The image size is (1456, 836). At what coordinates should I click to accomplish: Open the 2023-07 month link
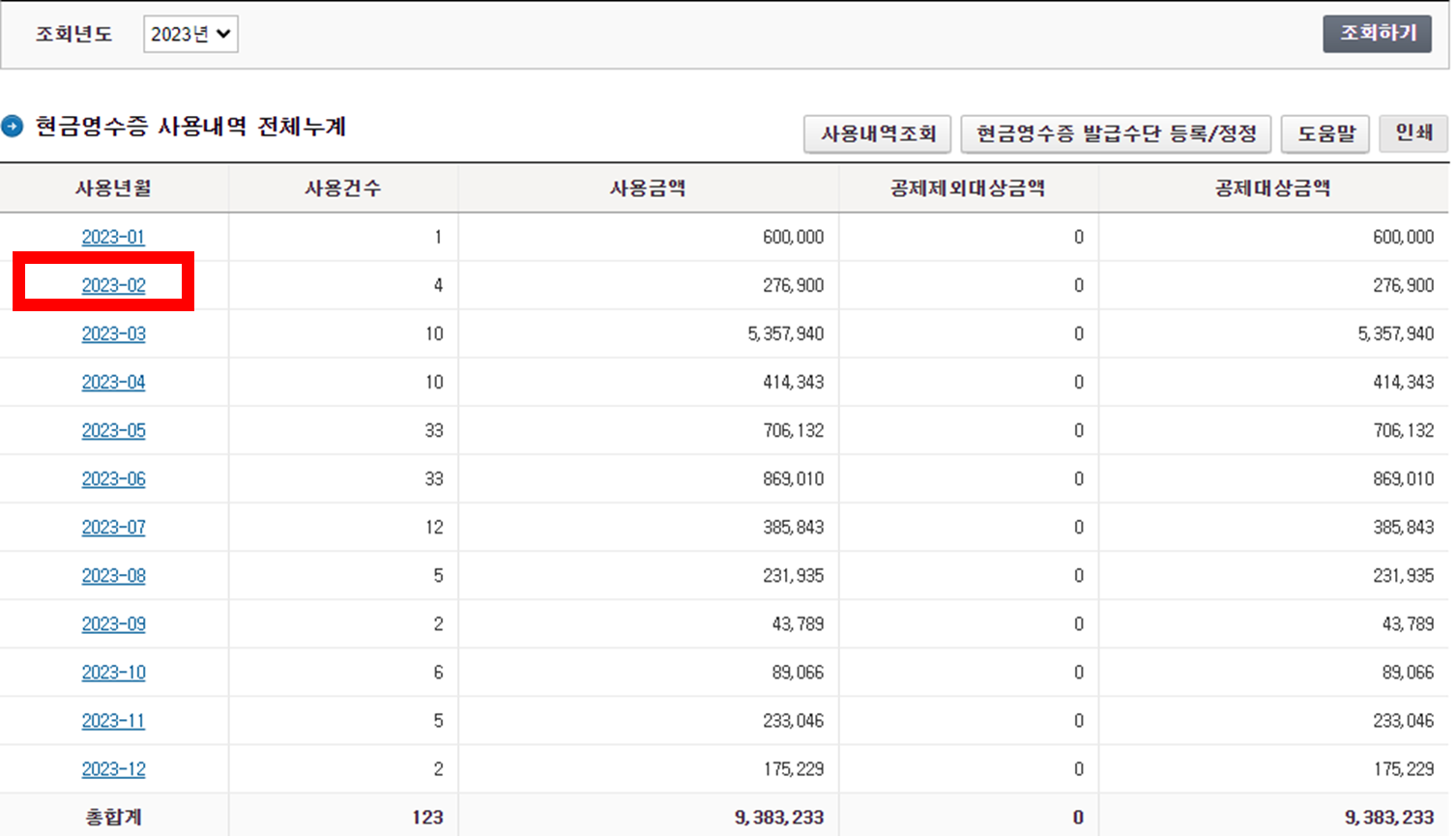113,527
